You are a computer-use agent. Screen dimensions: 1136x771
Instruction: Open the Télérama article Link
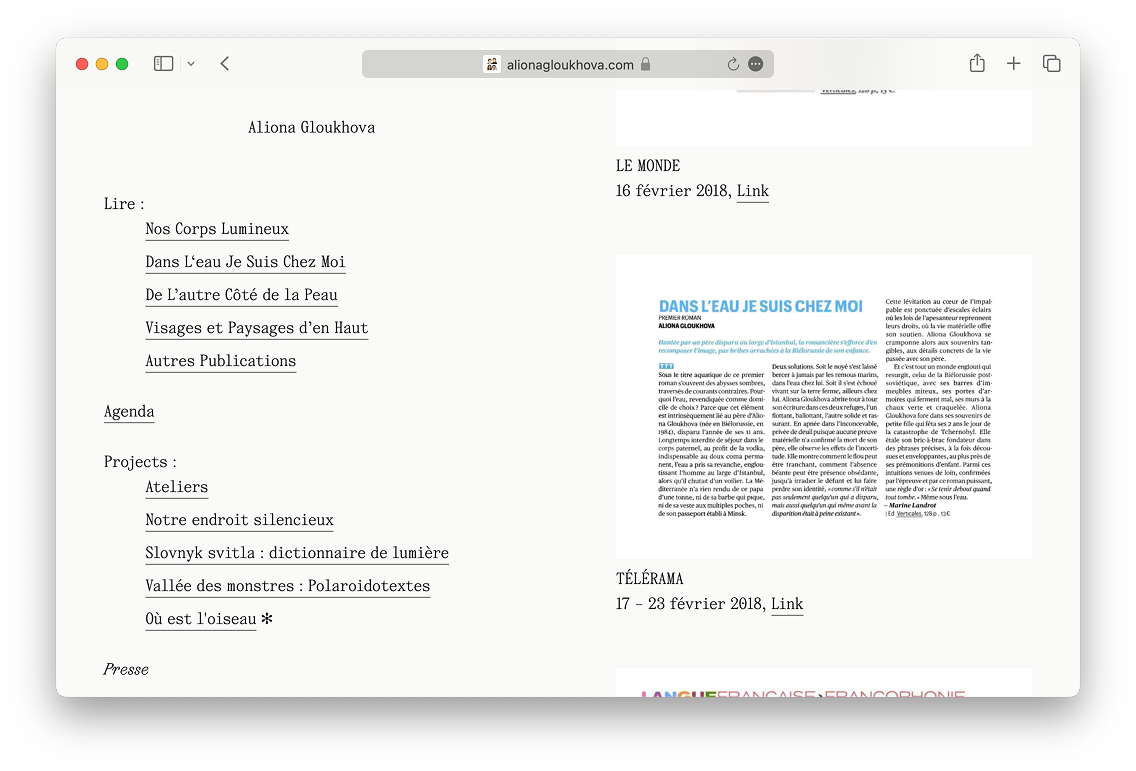coord(787,604)
